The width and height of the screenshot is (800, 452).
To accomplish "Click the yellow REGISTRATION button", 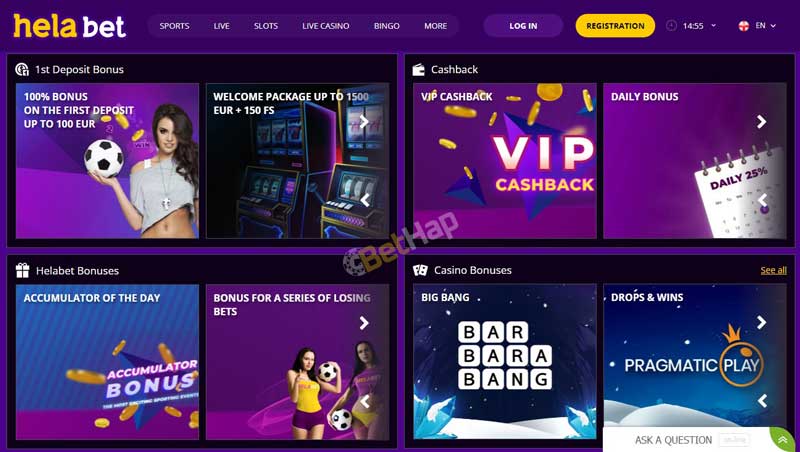I will coord(615,26).
